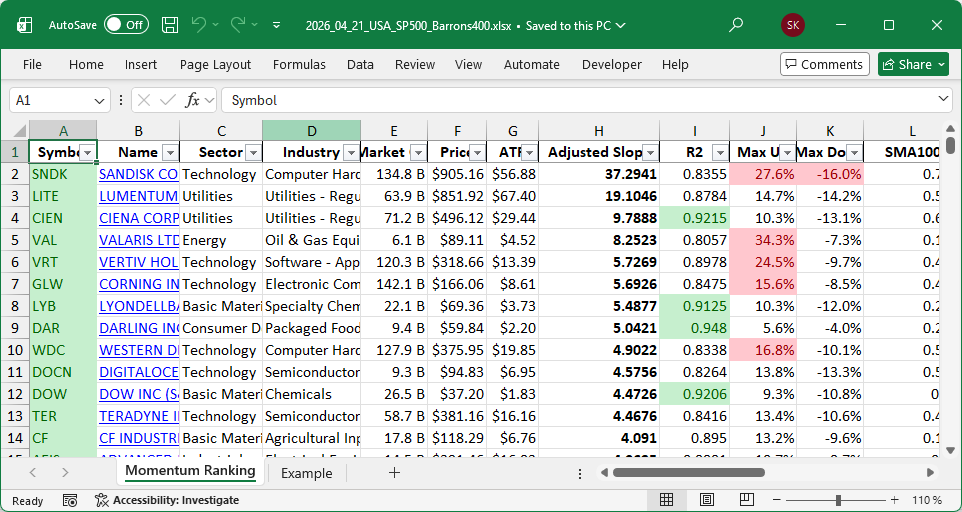Click the zoom in plus icon
962x512 pixels.
[x=895, y=500]
